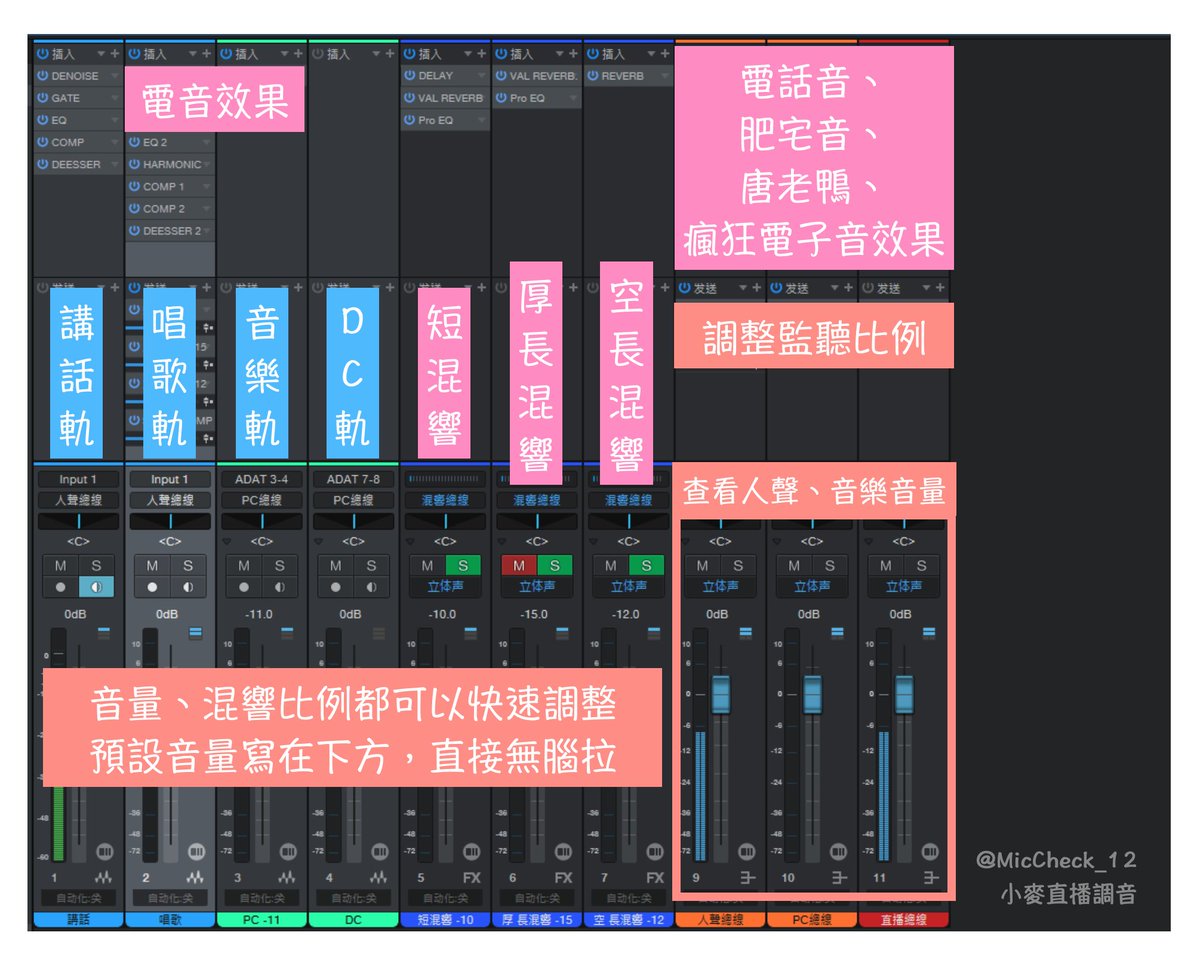Screen dimensions: 1200x966
Task: Mute channel 11 master bus
Action: pos(886,565)
